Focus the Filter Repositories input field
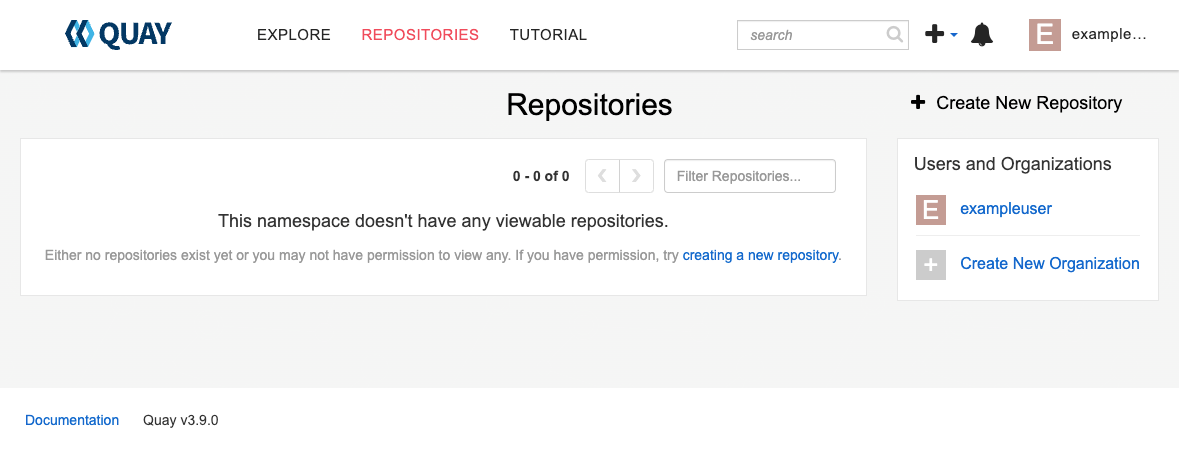Viewport: 1179px width, 452px height. (750, 176)
